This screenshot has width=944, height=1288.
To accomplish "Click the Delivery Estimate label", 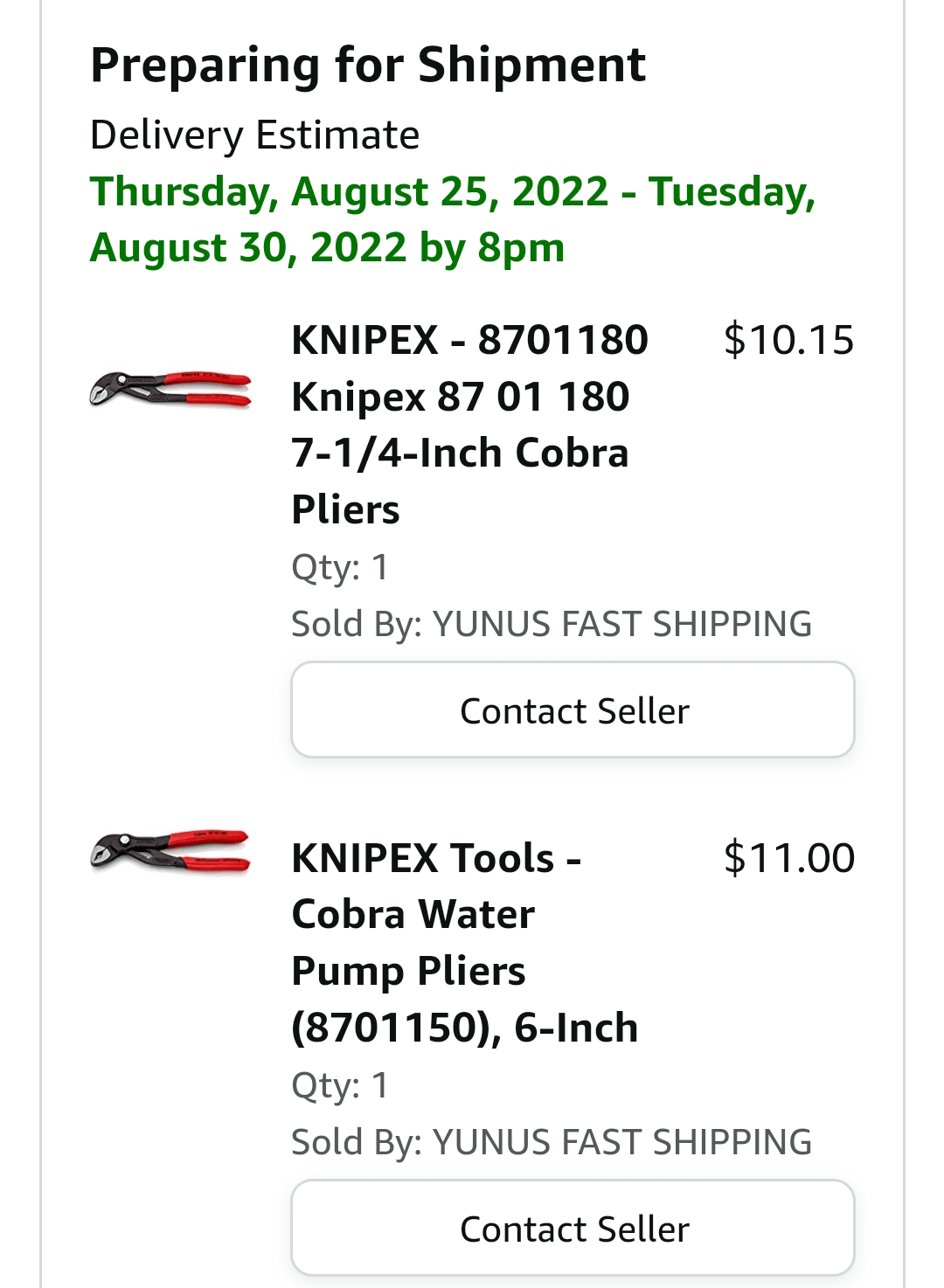I will (255, 135).
